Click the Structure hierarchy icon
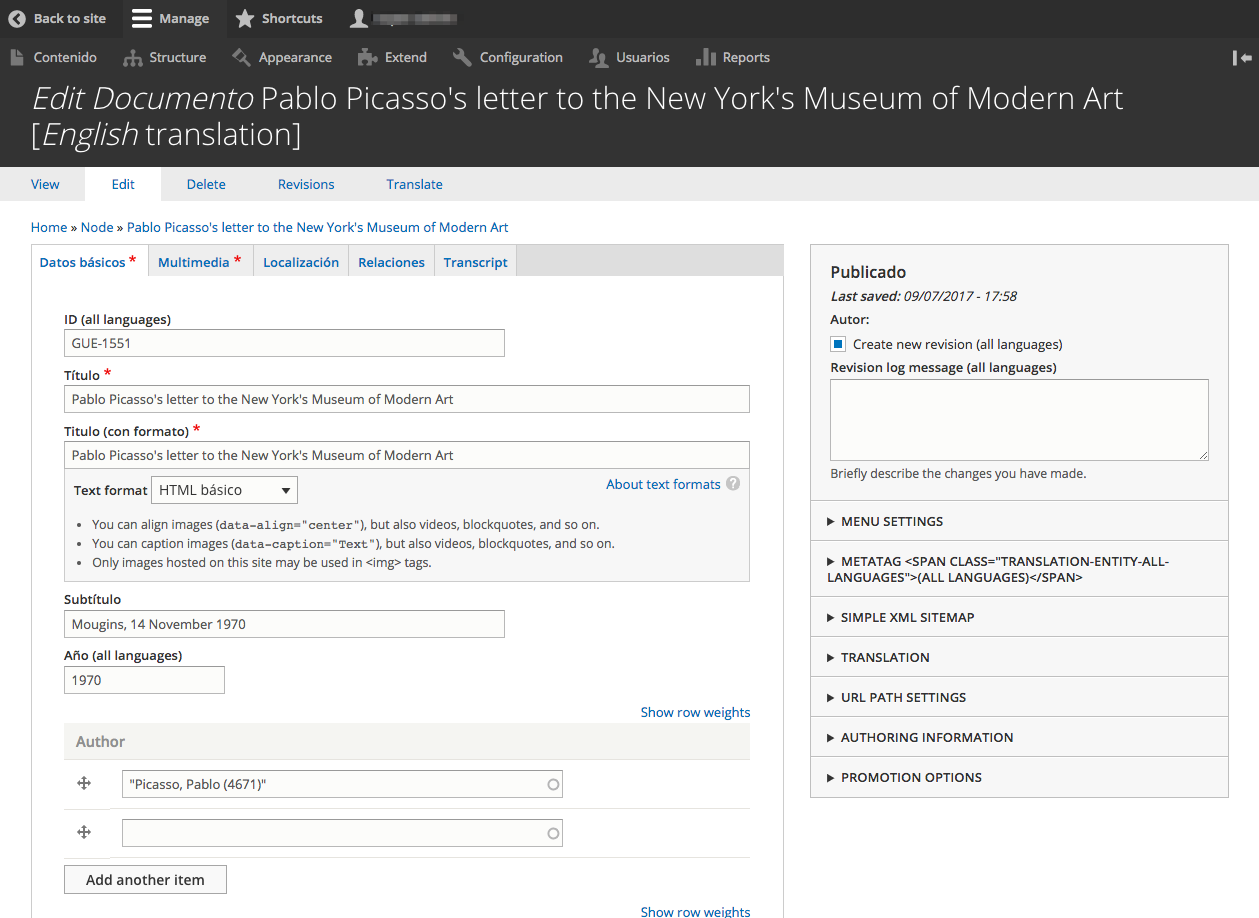 [133, 58]
